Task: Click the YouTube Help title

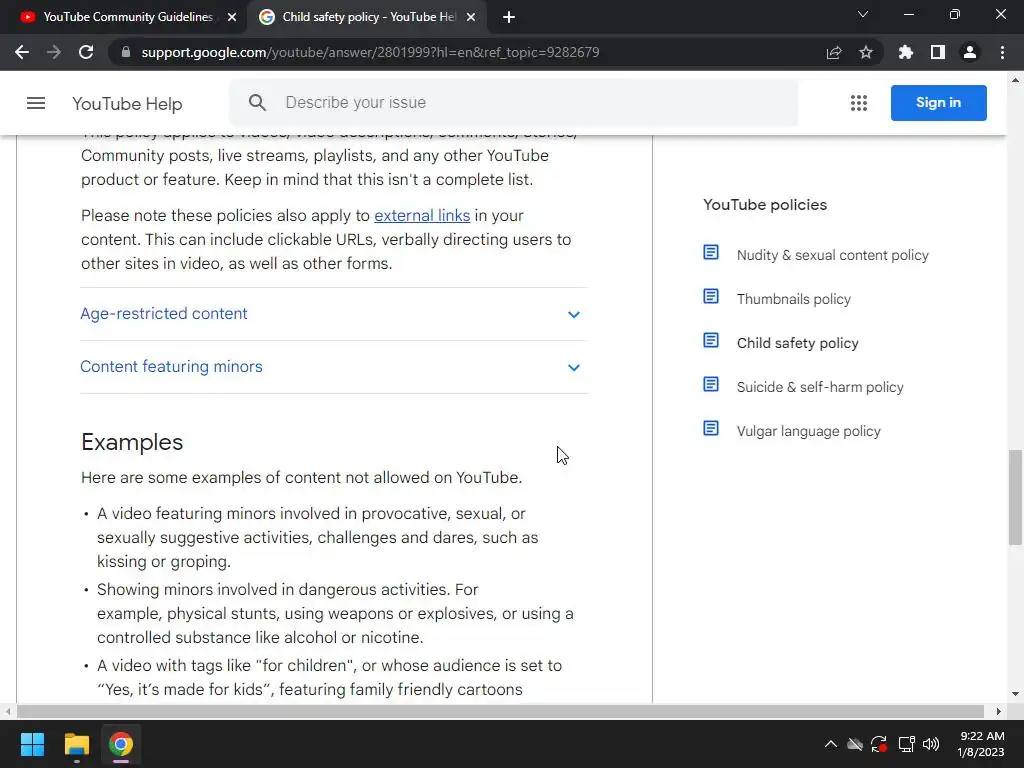Action: pos(127,104)
